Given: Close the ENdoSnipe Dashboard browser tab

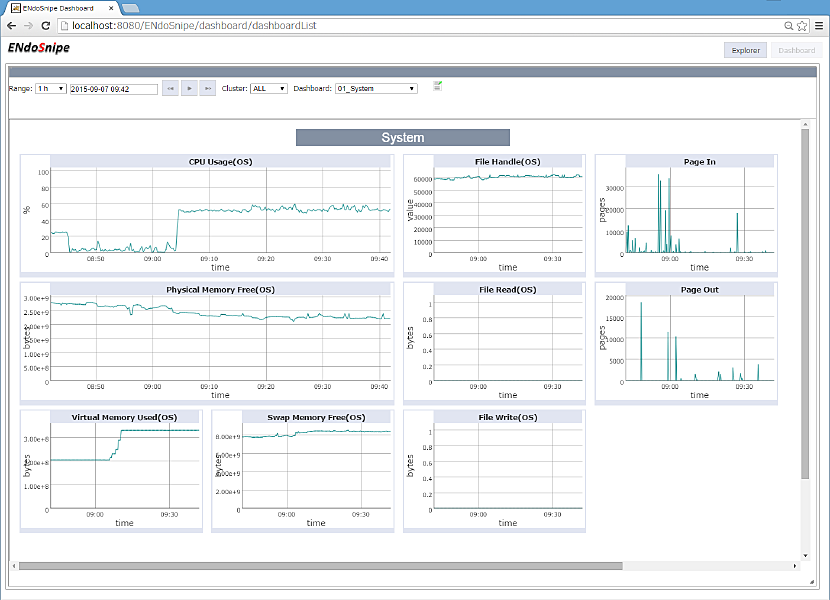Looking at the screenshot, I should pos(111,8).
